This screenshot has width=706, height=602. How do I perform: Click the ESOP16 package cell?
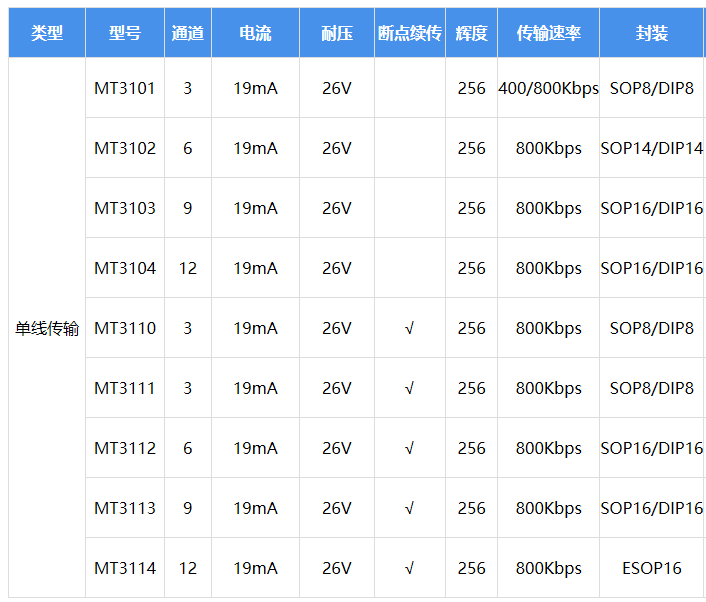click(x=651, y=568)
